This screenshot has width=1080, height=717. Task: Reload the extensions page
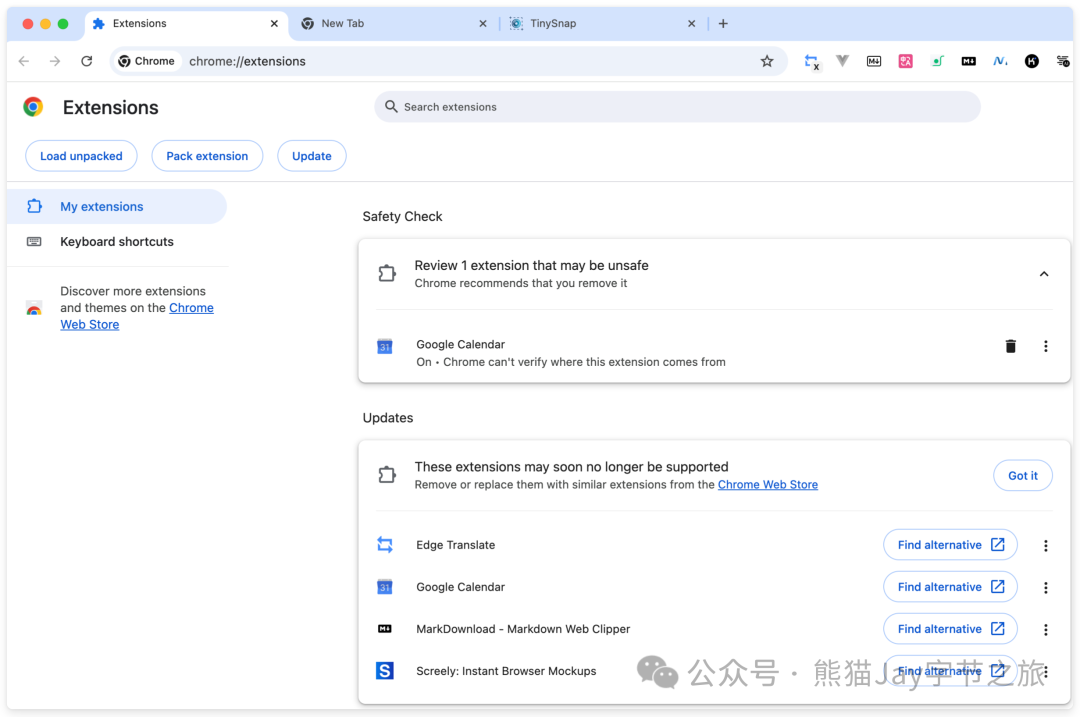pos(87,61)
